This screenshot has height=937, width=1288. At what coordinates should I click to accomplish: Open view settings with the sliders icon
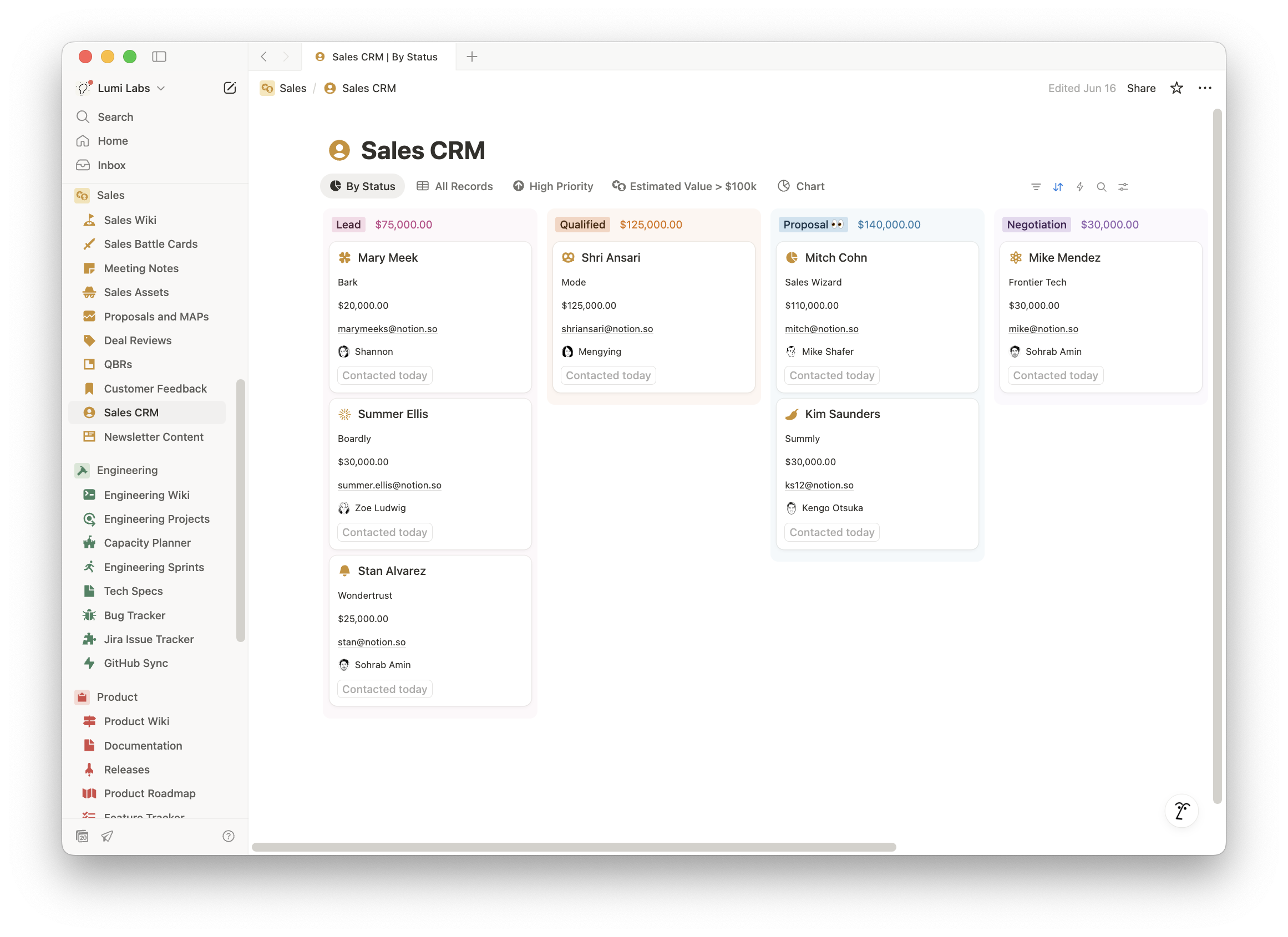[x=1123, y=186]
